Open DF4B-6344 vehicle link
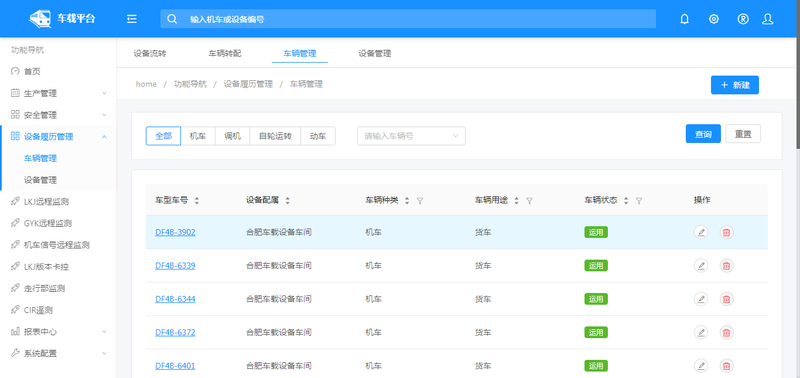The image size is (800, 378). coord(175,299)
